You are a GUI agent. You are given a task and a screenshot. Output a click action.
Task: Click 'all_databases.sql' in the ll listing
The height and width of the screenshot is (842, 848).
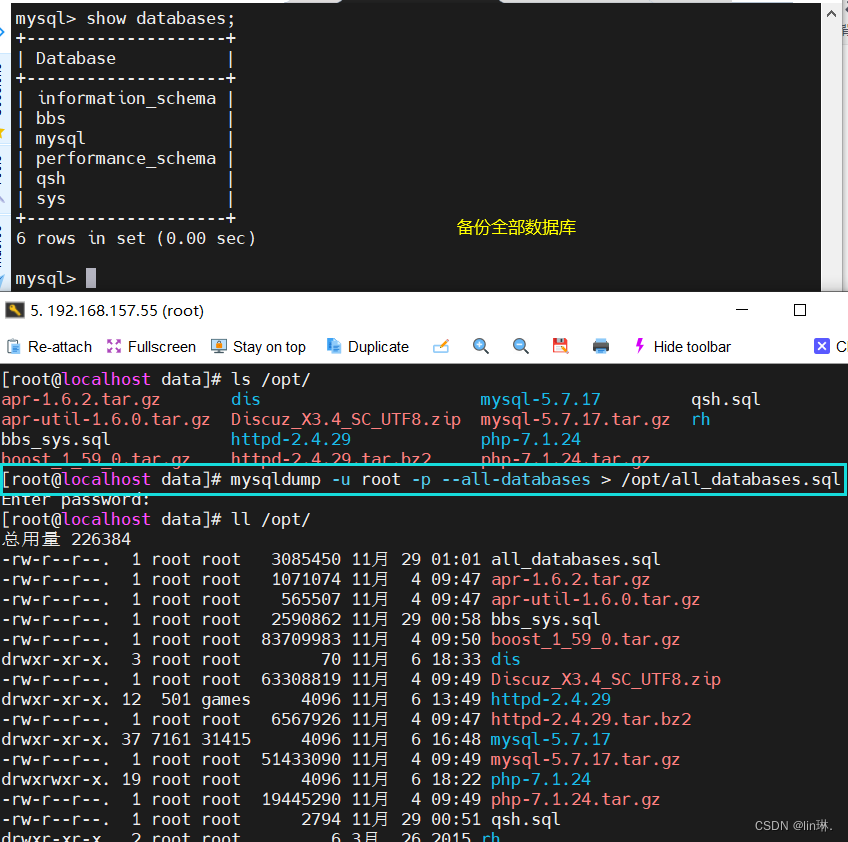coord(575,559)
